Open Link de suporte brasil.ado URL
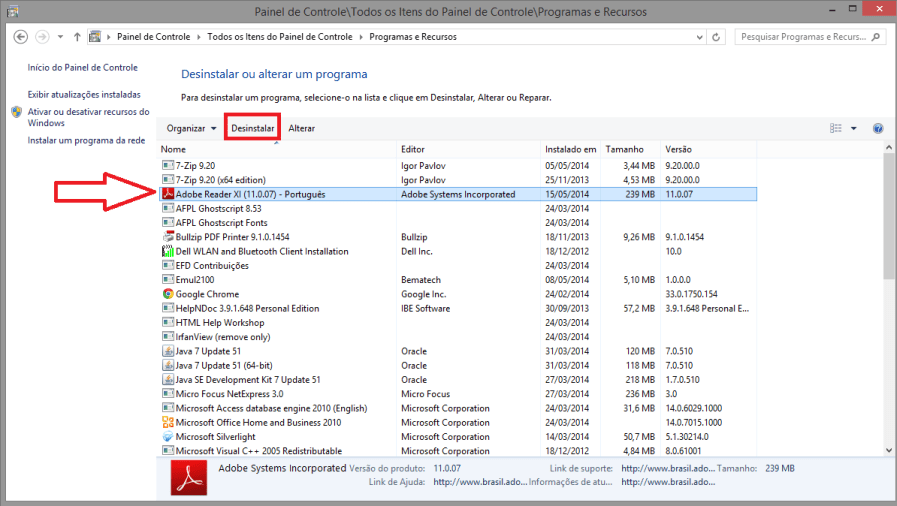Viewport: 897px width, 506px height. (x=668, y=468)
